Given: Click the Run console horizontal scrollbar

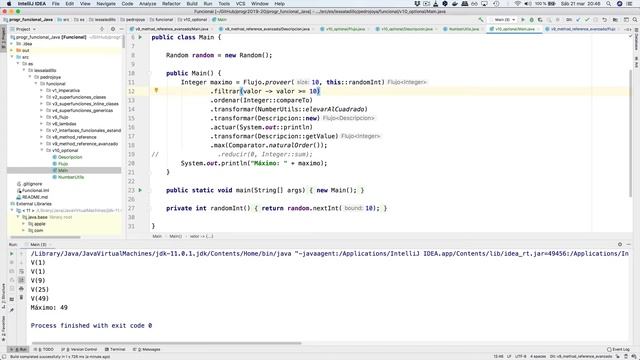Looking at the screenshot, I should coord(167,343).
